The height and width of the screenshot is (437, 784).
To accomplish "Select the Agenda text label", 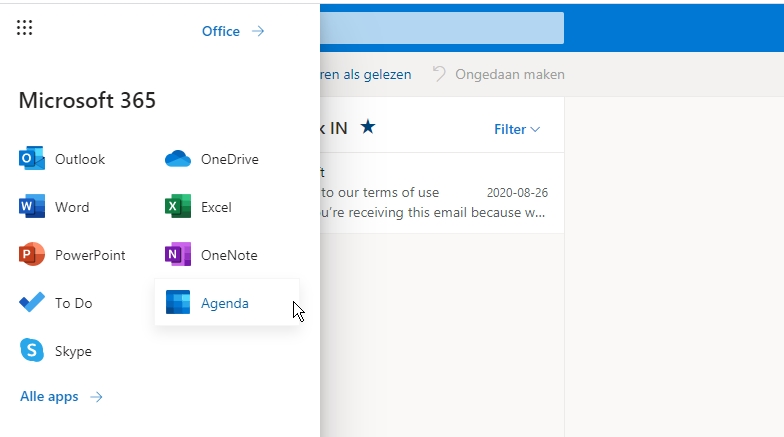I will [225, 303].
